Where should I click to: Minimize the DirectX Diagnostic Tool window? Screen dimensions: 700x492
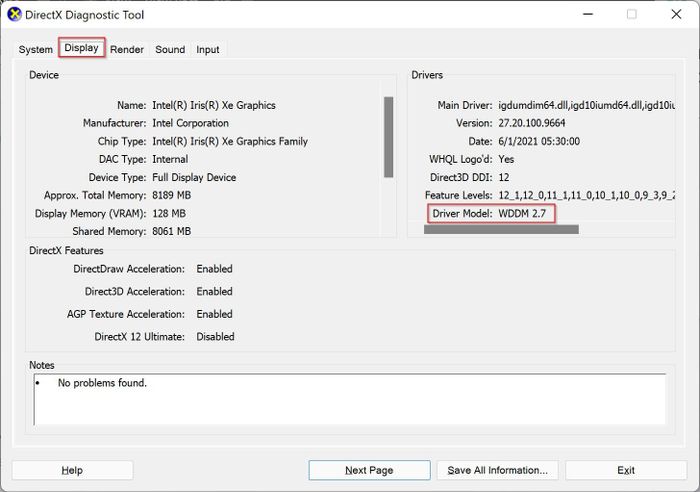click(x=588, y=14)
